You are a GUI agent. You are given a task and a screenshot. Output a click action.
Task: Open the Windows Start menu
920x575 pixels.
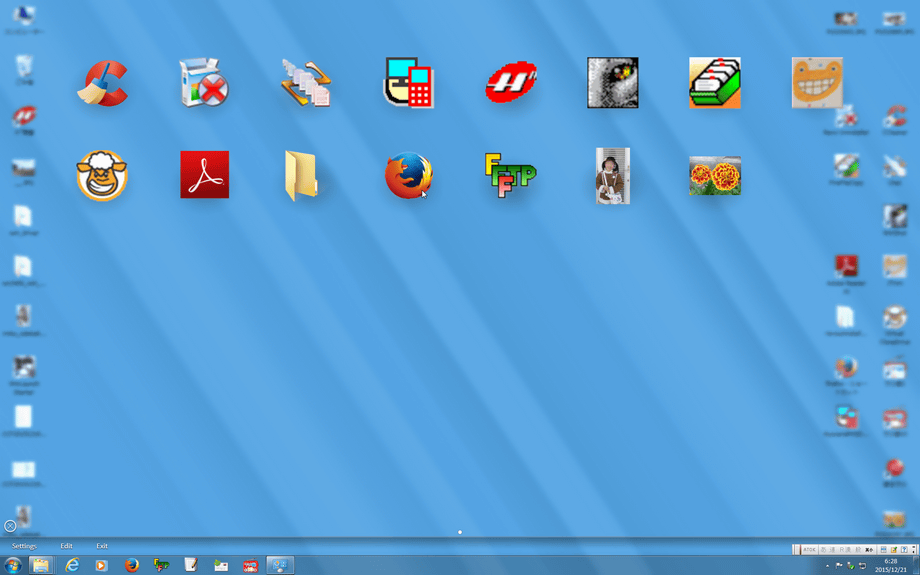[x=13, y=565]
